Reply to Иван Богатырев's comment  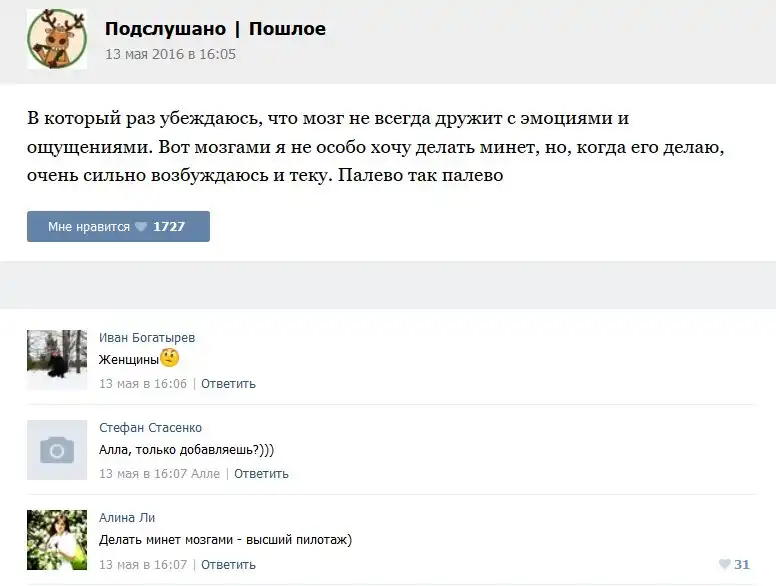229,383
